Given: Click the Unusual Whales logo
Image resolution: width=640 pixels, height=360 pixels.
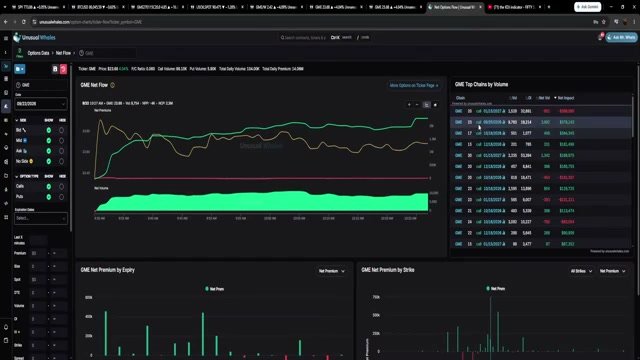Looking at the screenshot, I should click(34, 38).
